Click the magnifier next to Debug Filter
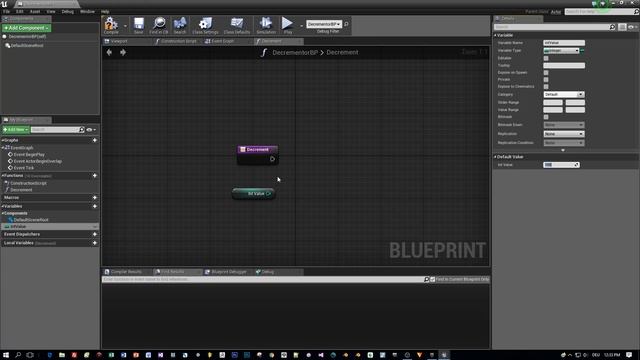Viewport: 640px width, 360px height. point(347,24)
